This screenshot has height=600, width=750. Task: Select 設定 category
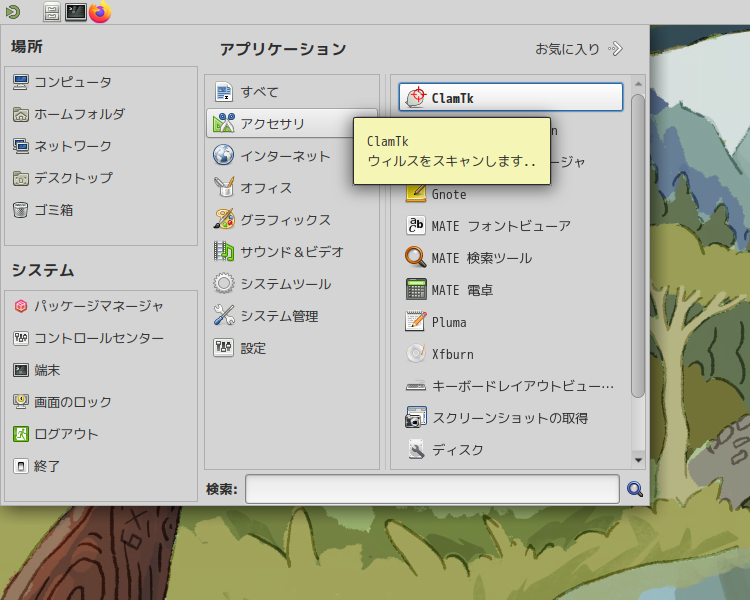292,348
